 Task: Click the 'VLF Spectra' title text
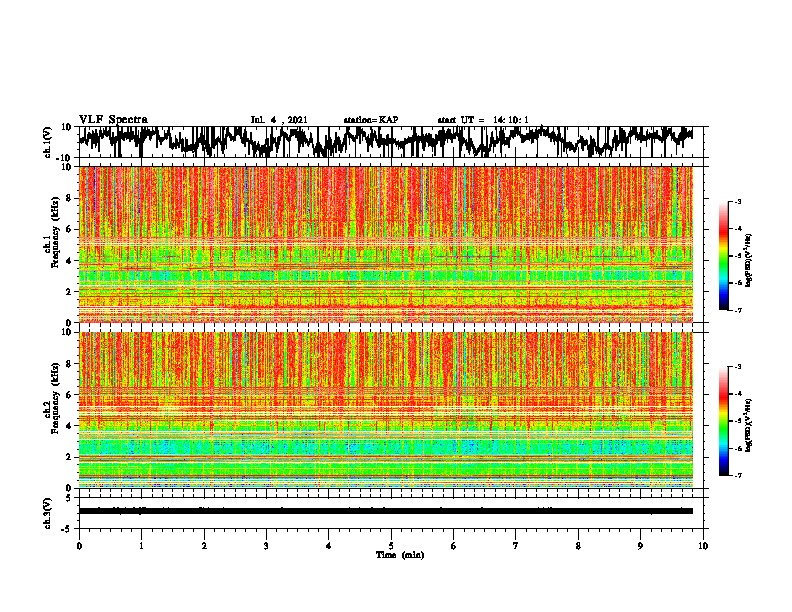click(113, 120)
